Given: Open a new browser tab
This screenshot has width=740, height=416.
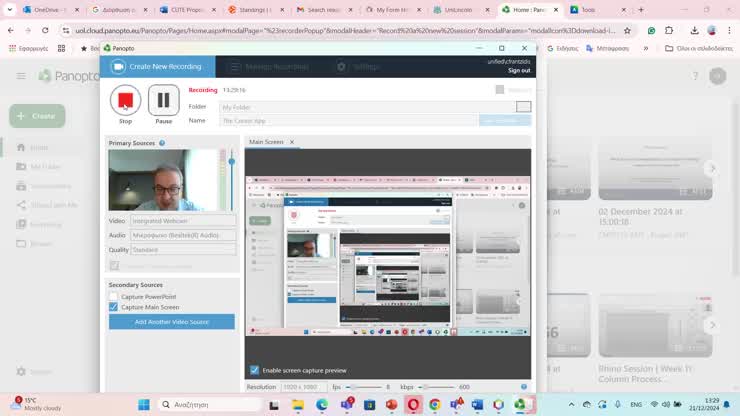Looking at the screenshot, I should coord(641,9).
